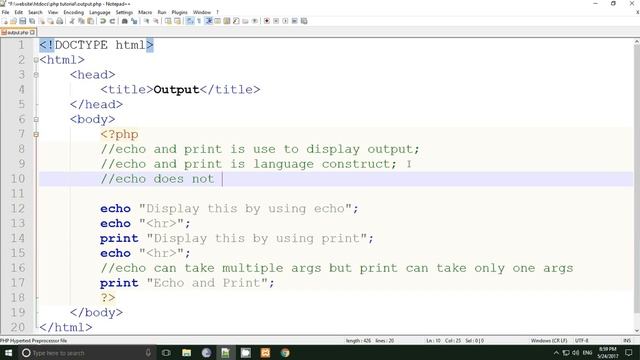Open the Windows Start menu

coord(8,353)
